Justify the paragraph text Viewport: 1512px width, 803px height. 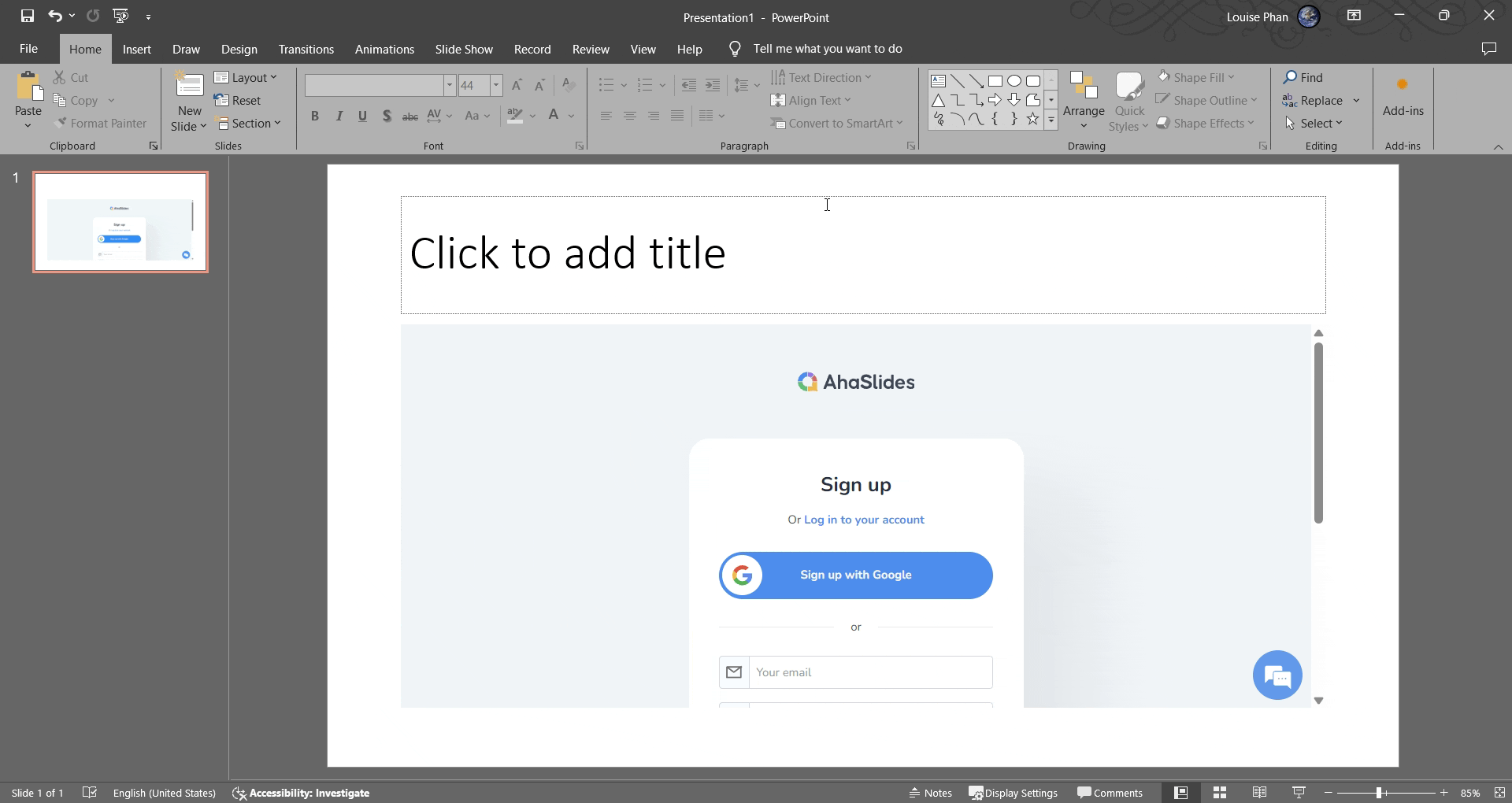[676, 117]
